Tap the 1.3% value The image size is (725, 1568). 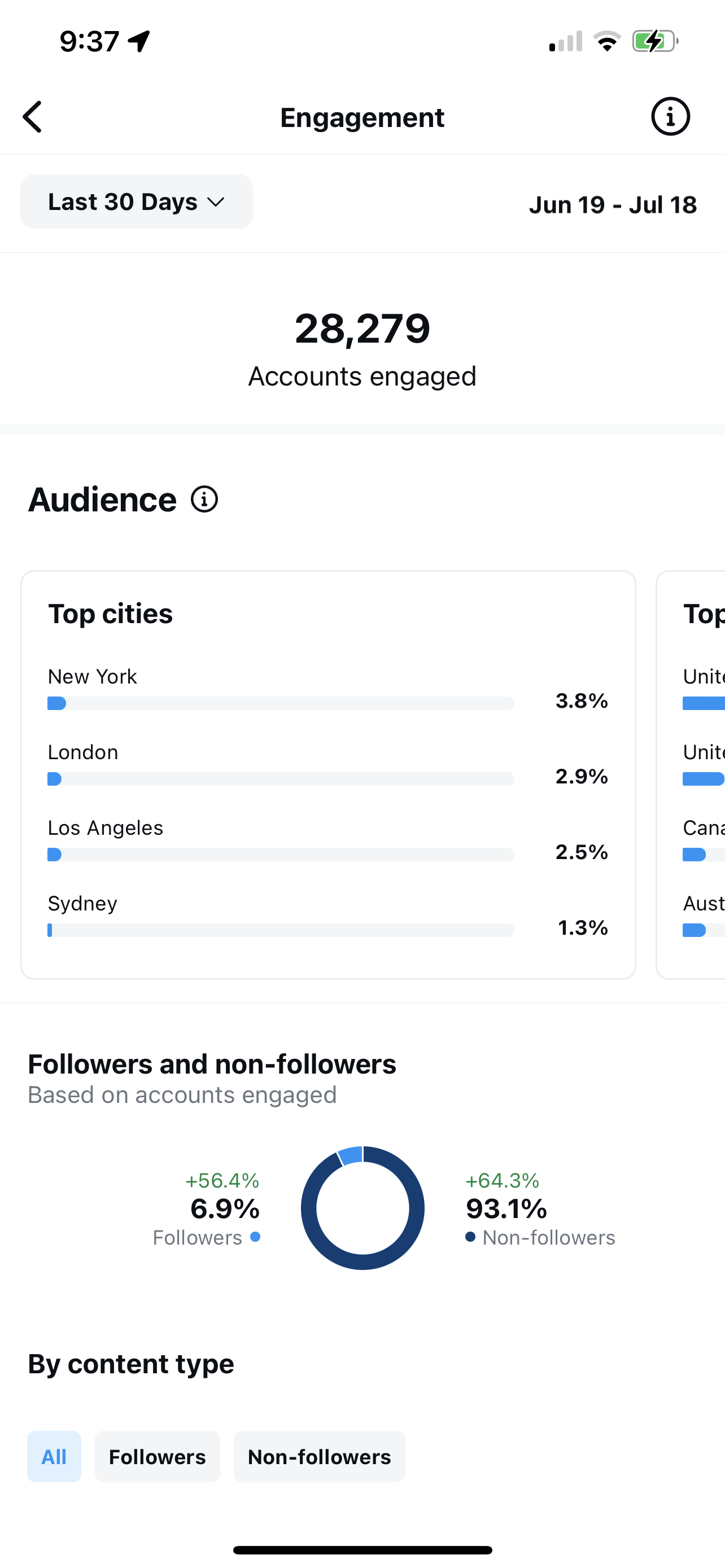click(583, 928)
